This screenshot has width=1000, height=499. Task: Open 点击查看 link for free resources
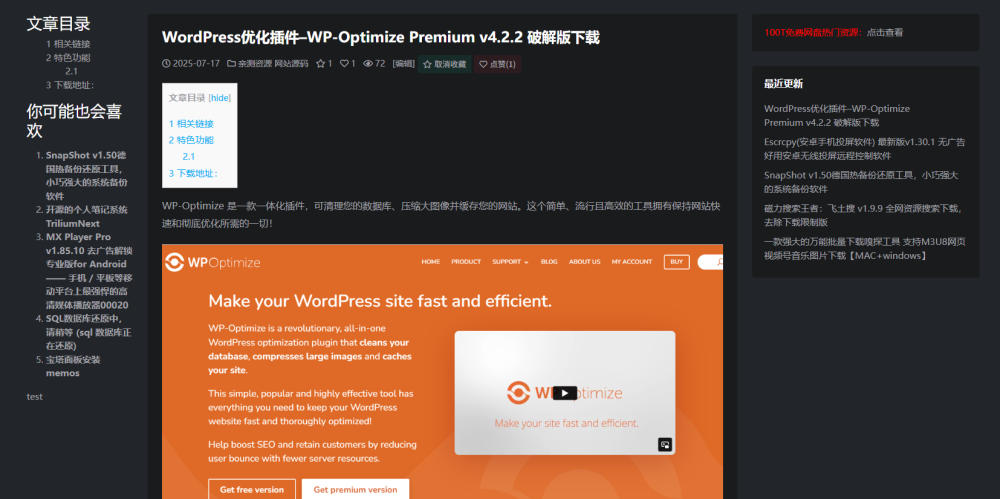[x=885, y=33]
